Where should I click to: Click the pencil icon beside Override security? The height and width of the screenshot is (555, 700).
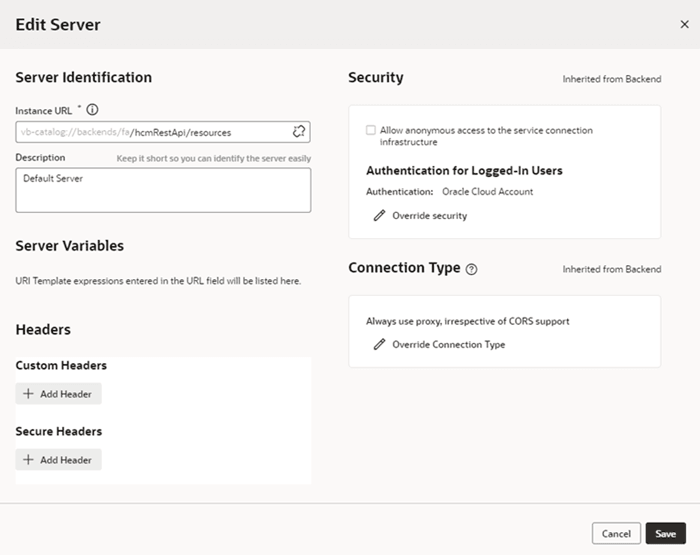(379, 215)
